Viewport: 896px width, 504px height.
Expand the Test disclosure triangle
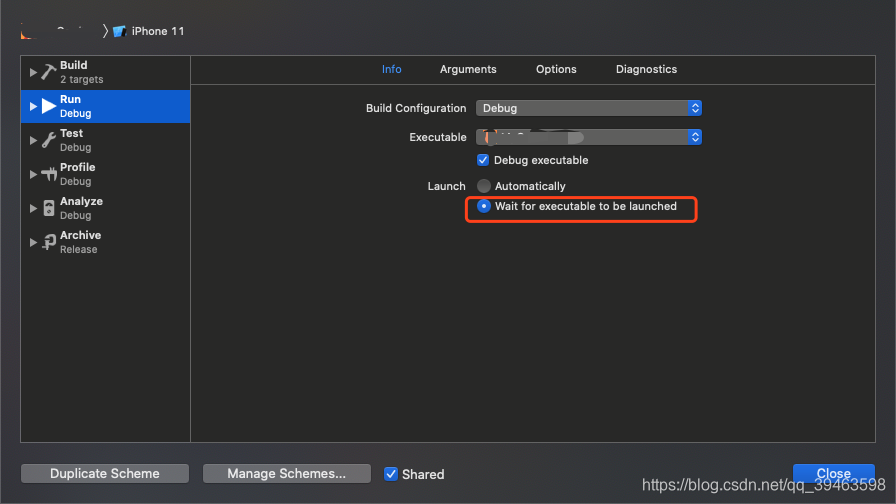[x=33, y=140]
